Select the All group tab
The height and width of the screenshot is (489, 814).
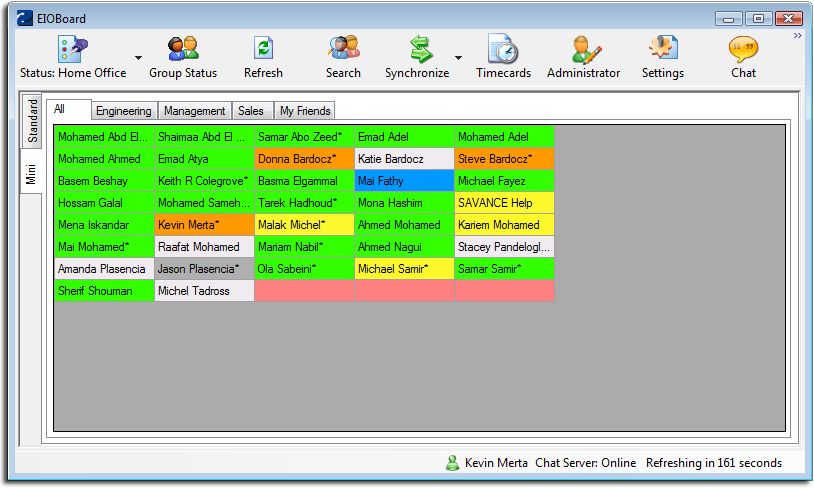(69, 110)
